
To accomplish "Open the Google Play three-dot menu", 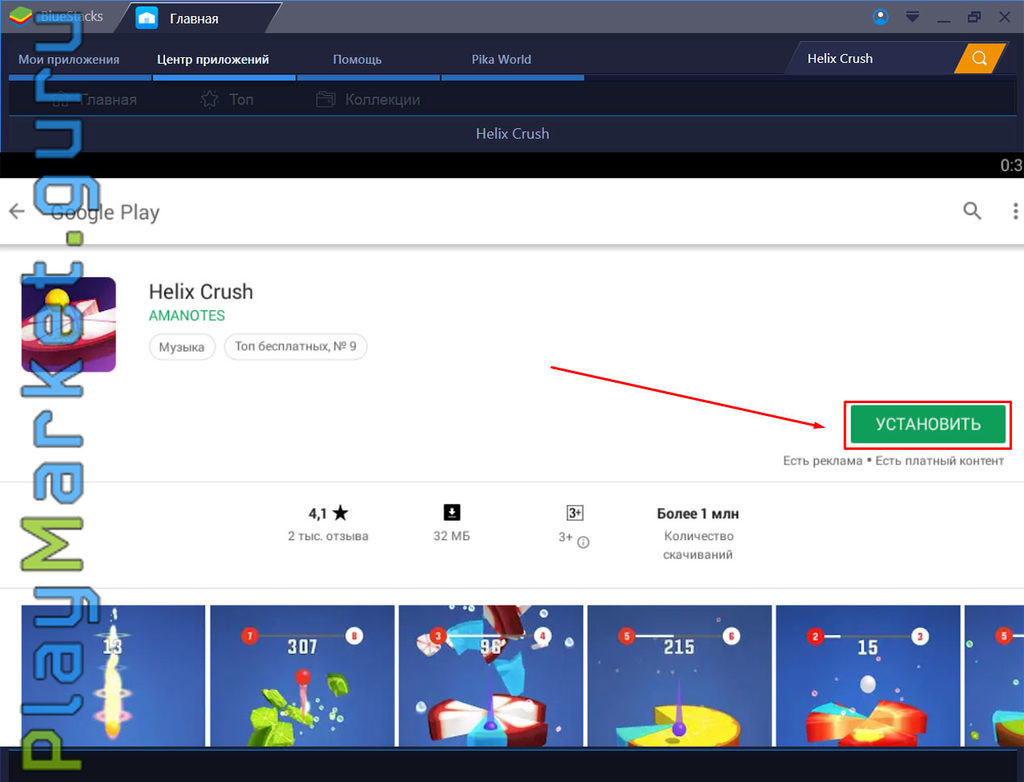I will tap(1015, 211).
